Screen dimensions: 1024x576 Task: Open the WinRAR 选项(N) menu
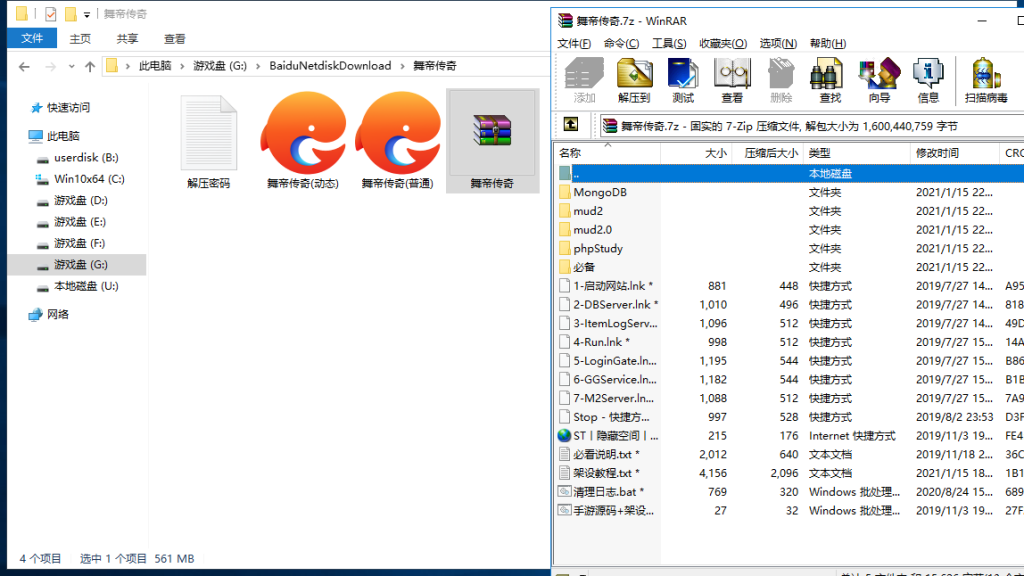(x=778, y=43)
